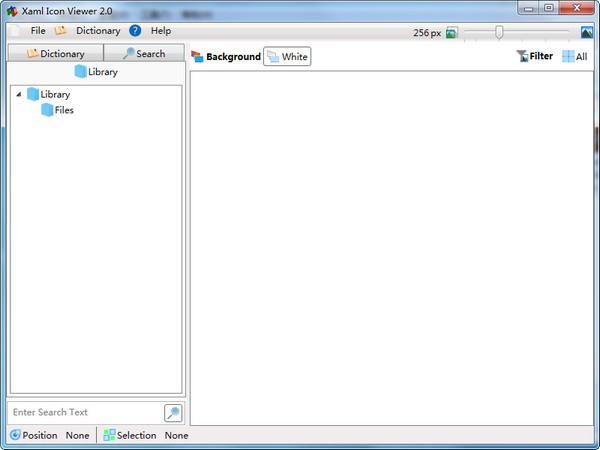This screenshot has width=600, height=450.
Task: Click the Position status icon
Action: (x=15, y=435)
